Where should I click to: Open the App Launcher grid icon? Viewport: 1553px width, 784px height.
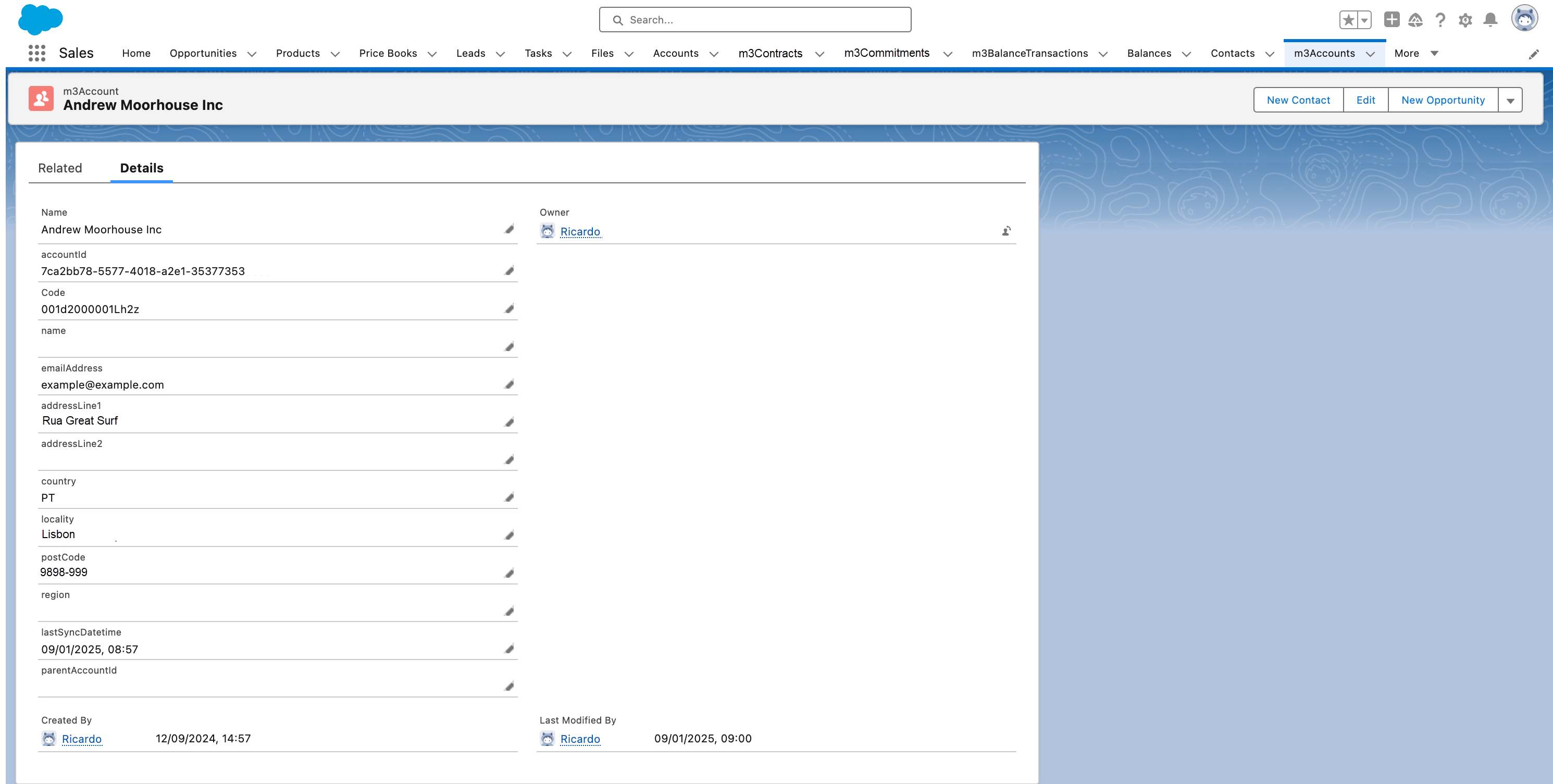pos(37,53)
